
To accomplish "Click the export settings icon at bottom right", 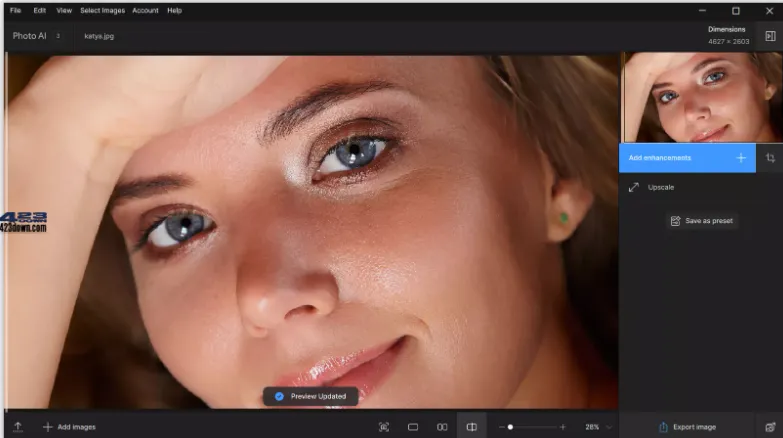I will (770, 427).
